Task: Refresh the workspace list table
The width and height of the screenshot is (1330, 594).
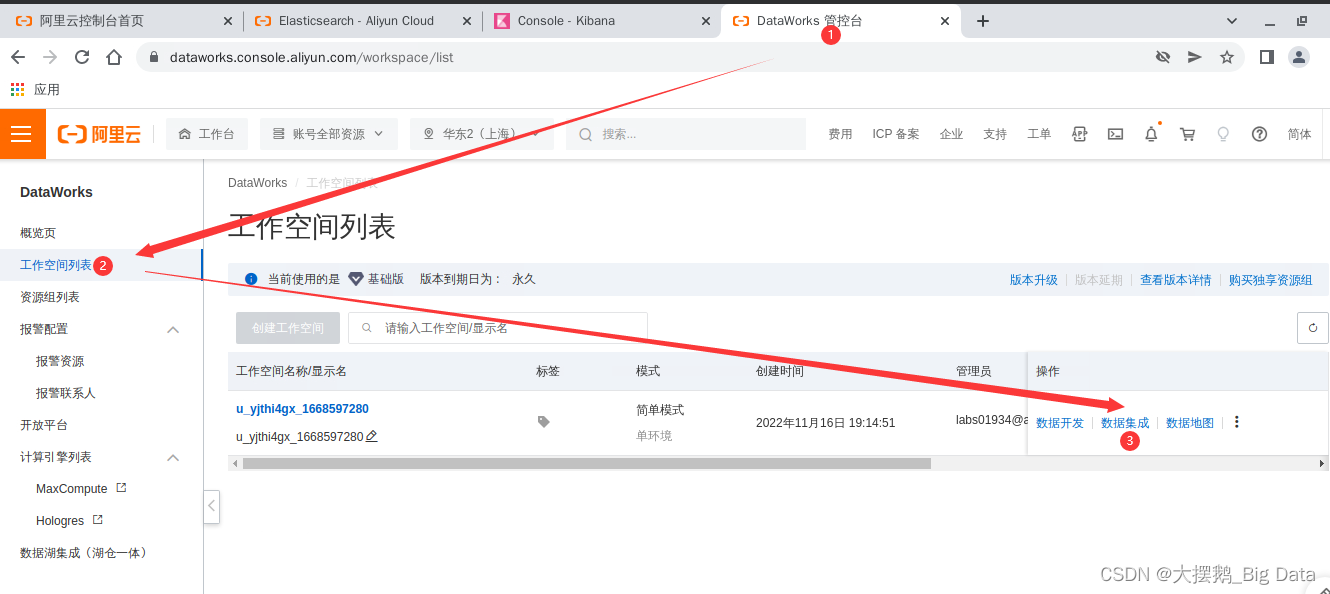Action: coord(1313,327)
